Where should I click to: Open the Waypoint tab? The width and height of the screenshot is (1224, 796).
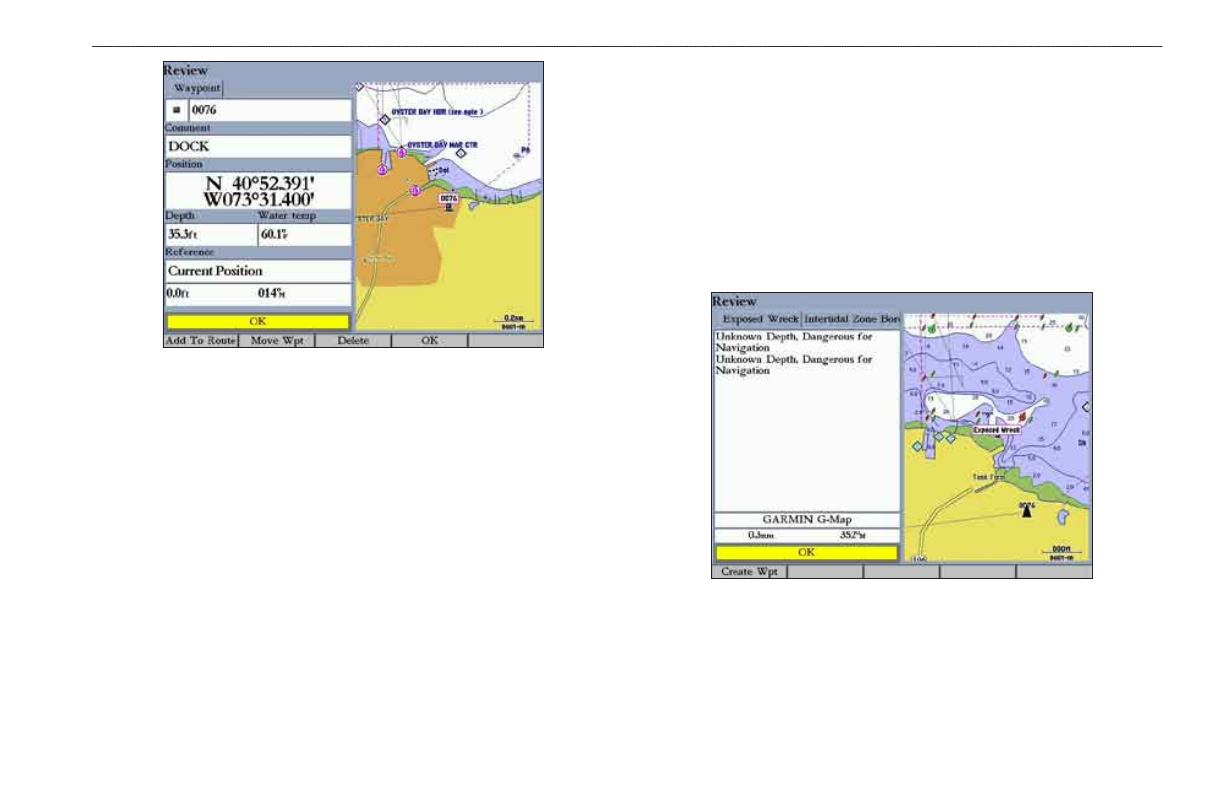pyautogui.click(x=195, y=88)
